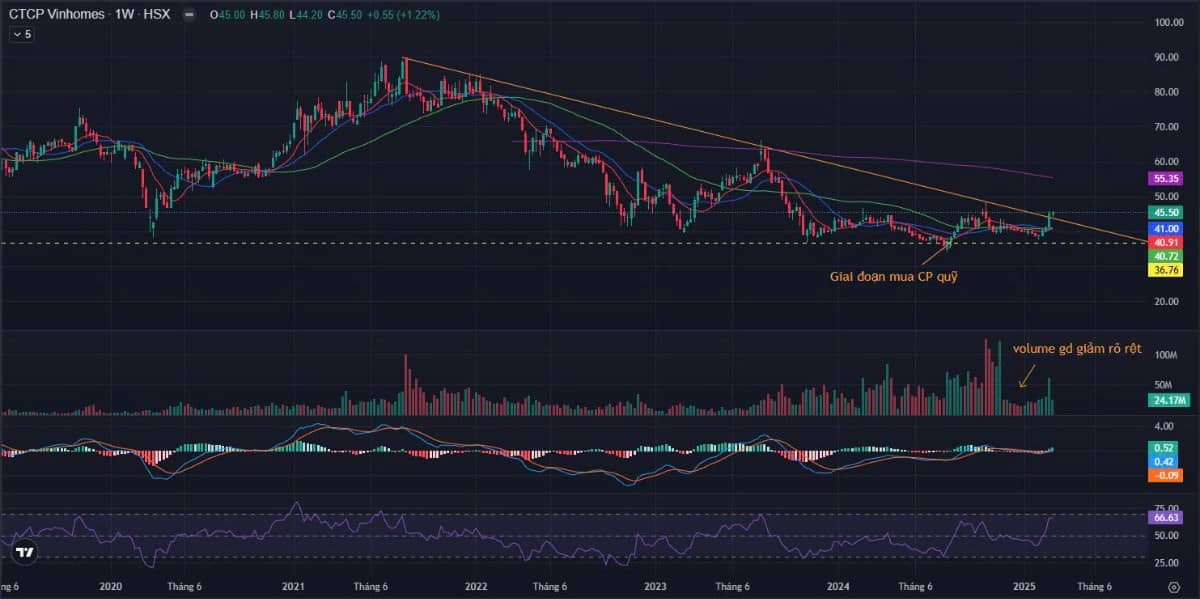Click the 2021 label on time axis
Image resolution: width=1200 pixels, height=599 pixels.
(x=293, y=587)
